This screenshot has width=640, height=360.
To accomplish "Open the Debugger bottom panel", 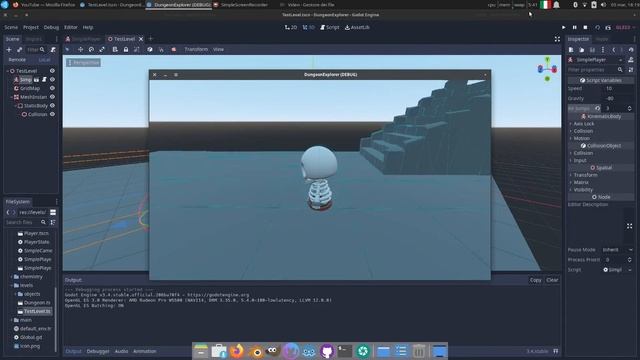I will (x=98, y=351).
